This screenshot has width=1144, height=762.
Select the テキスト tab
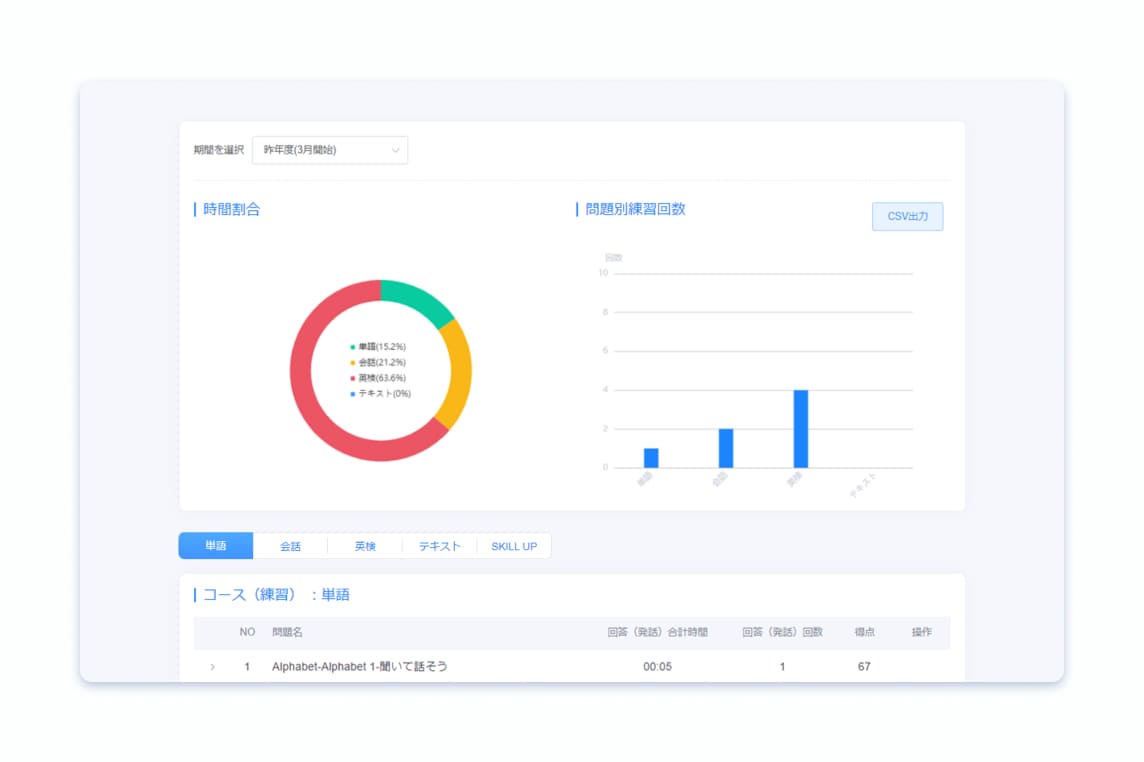440,546
